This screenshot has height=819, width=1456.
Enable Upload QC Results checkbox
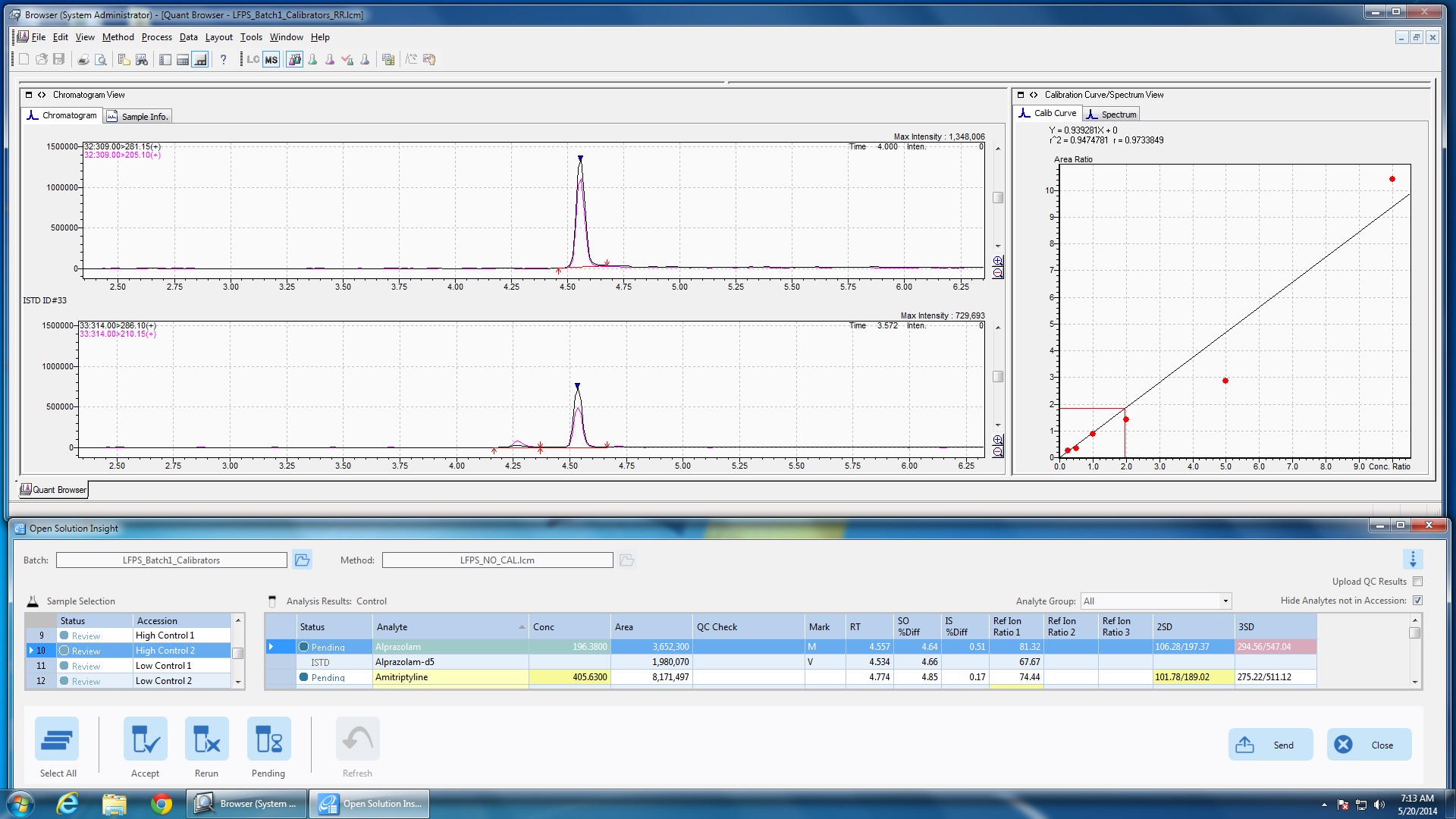pos(1417,582)
